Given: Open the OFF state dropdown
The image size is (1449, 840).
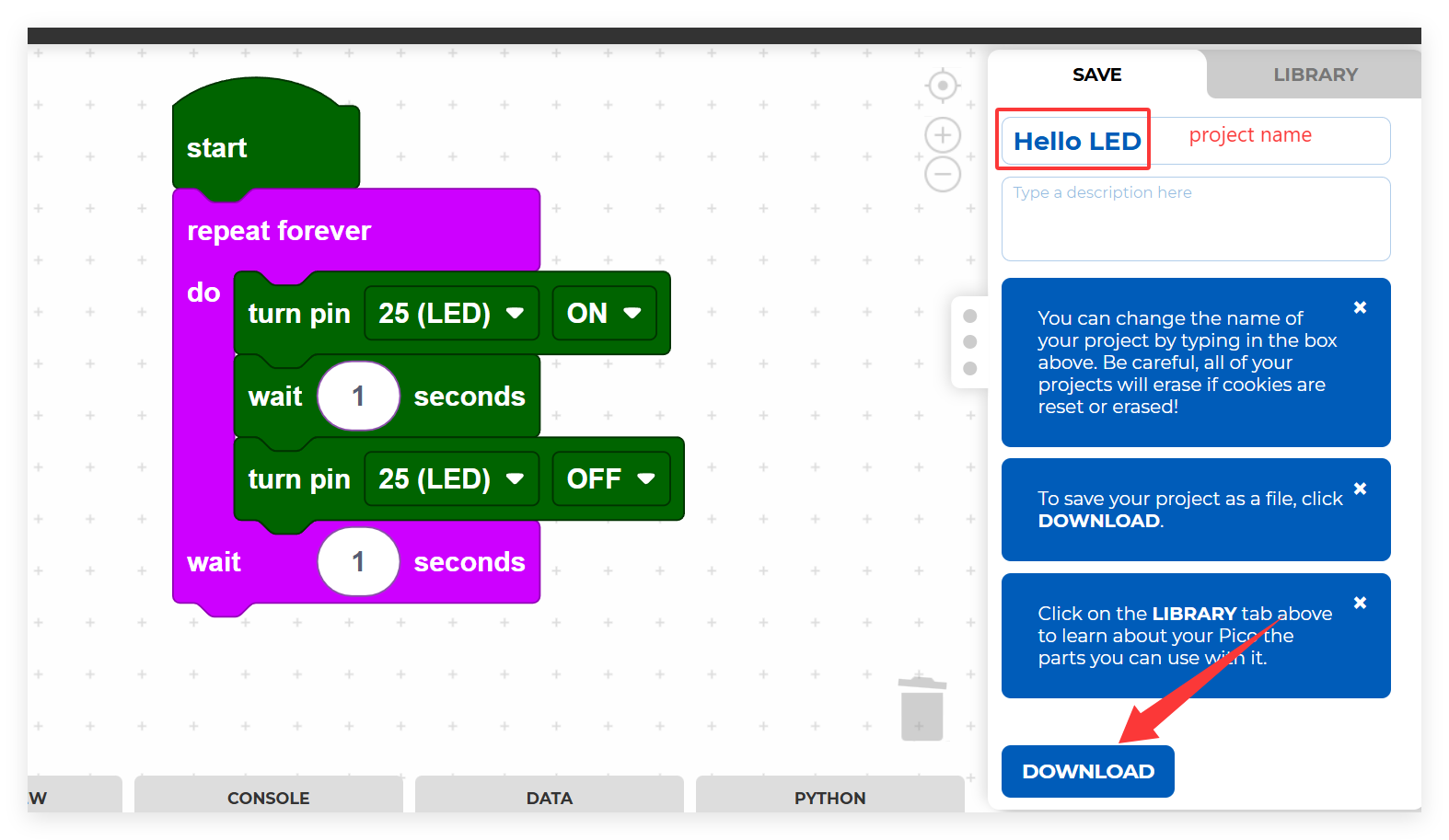Looking at the screenshot, I should [611, 478].
